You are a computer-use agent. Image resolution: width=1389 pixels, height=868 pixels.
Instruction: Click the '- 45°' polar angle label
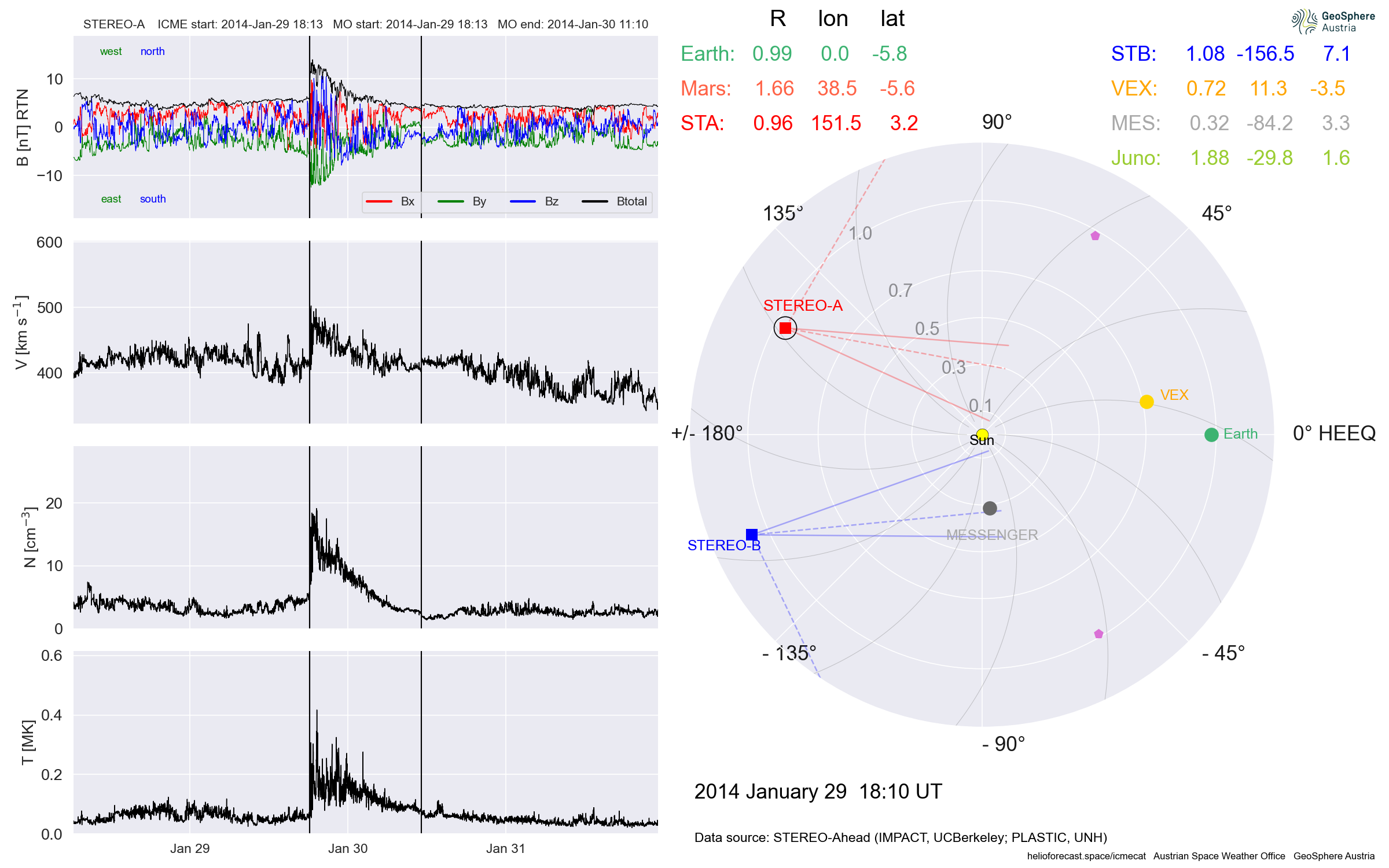click(1223, 653)
